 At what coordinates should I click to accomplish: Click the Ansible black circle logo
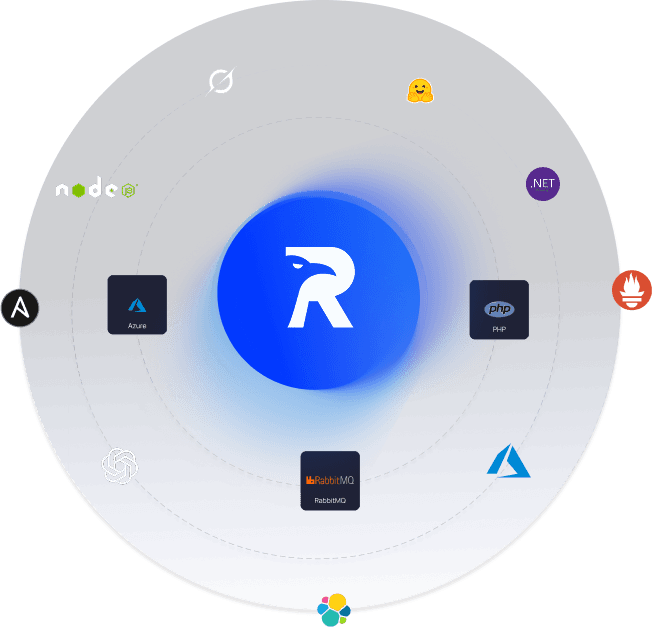[x=20, y=308]
